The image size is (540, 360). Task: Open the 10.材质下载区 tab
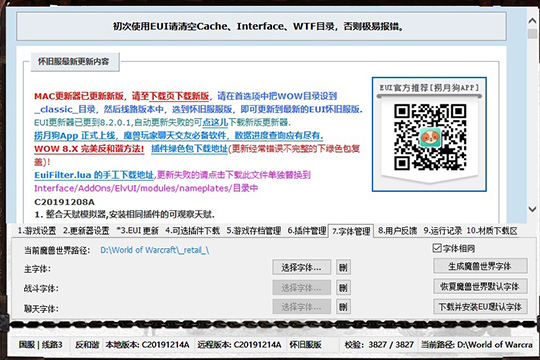point(492,230)
